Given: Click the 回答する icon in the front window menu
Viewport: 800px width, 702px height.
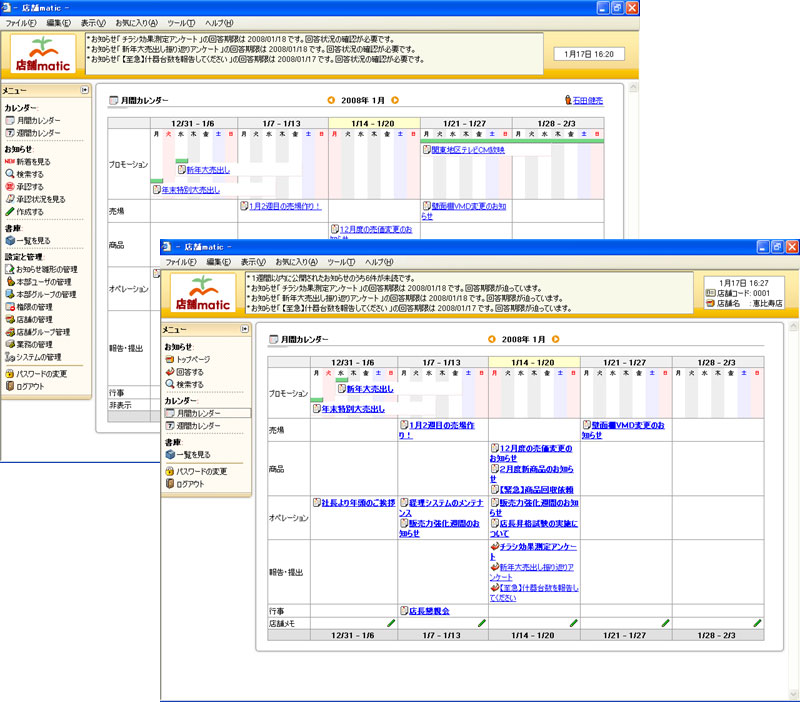Looking at the screenshot, I should point(169,371).
